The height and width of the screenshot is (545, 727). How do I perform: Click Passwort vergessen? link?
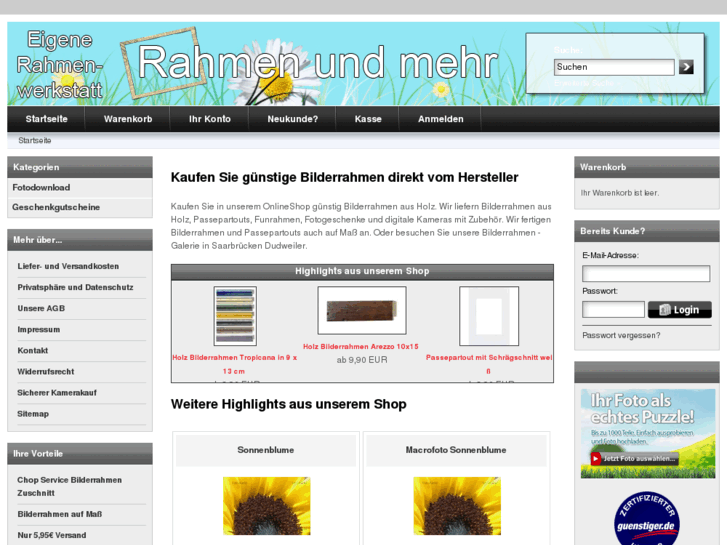point(621,335)
